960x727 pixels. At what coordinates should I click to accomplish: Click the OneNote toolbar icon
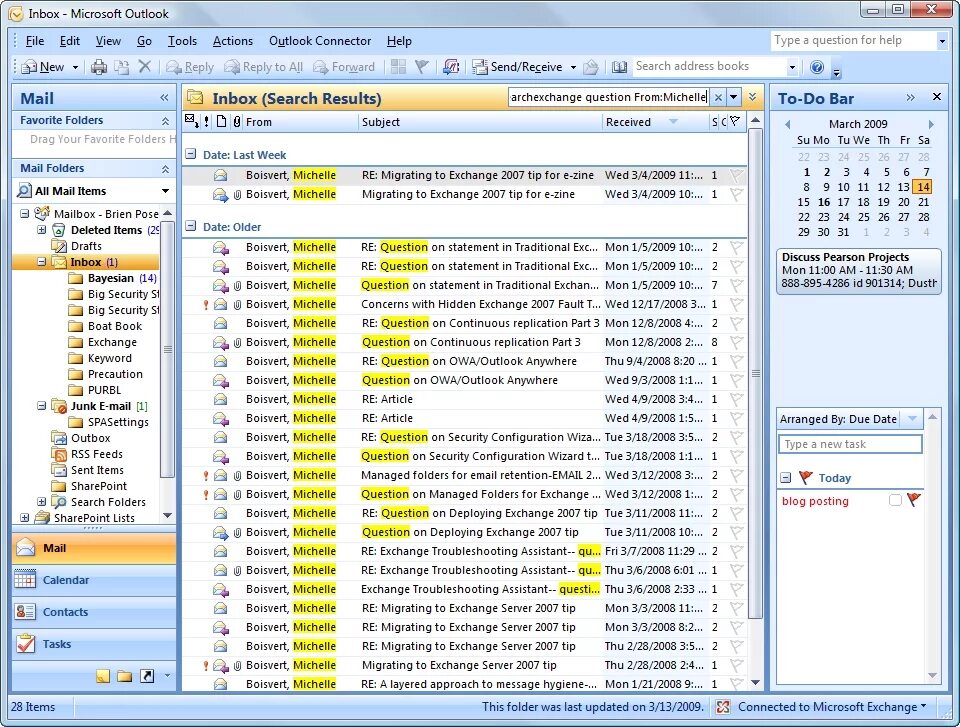(x=451, y=66)
